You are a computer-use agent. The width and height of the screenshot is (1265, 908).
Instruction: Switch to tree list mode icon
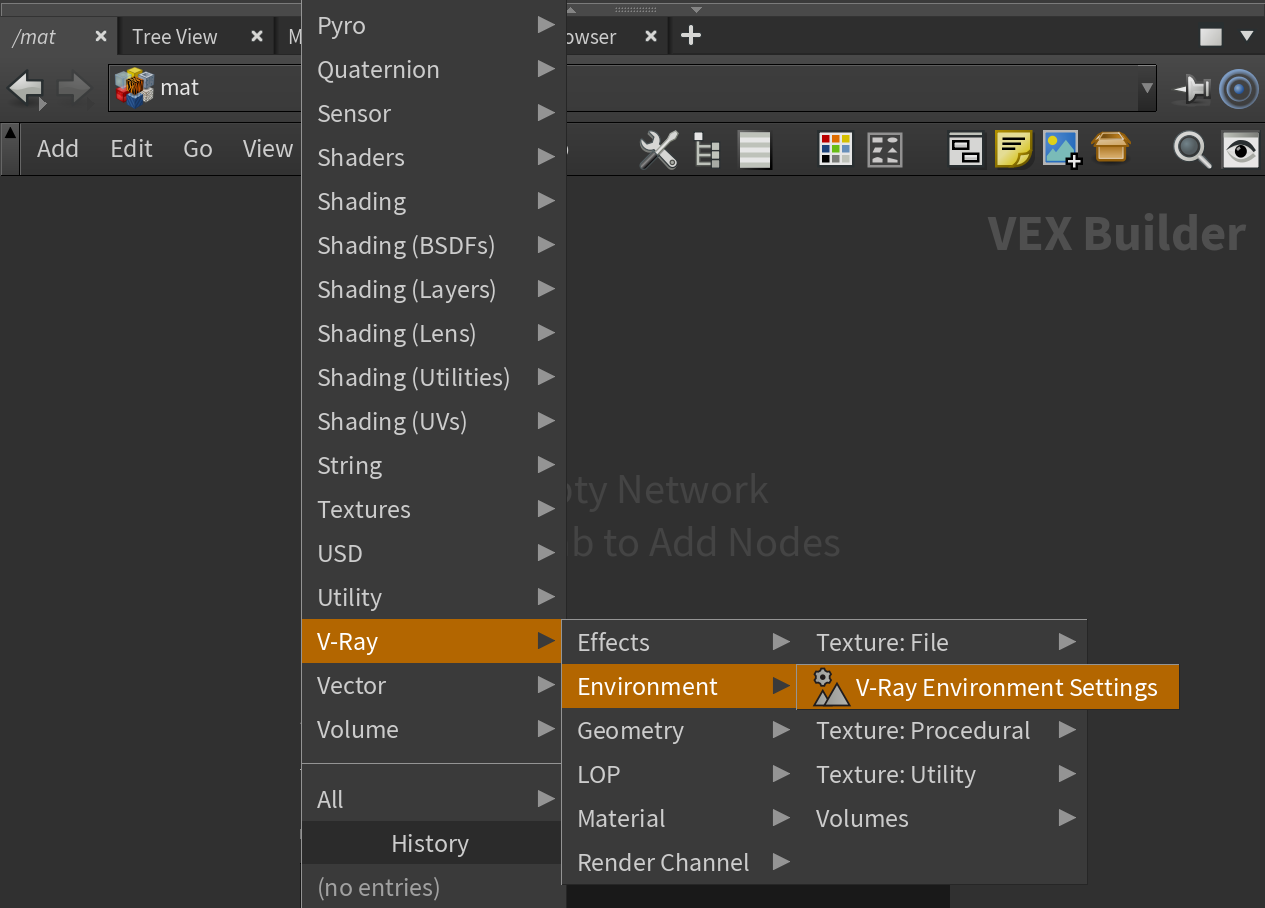click(707, 150)
